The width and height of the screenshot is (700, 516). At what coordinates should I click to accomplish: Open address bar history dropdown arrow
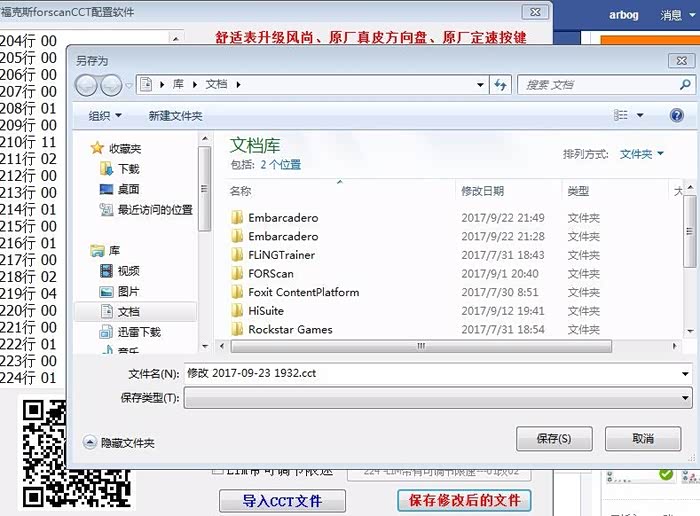point(480,84)
